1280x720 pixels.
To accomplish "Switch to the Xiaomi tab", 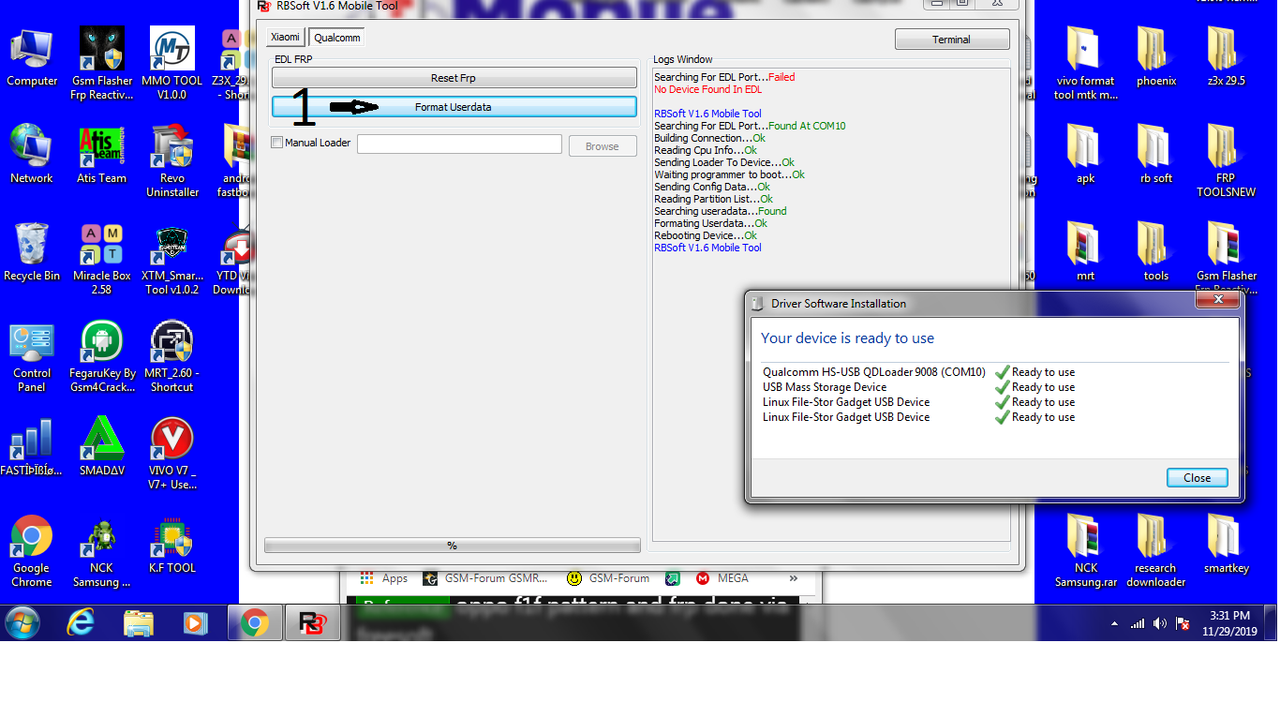I will 285,37.
